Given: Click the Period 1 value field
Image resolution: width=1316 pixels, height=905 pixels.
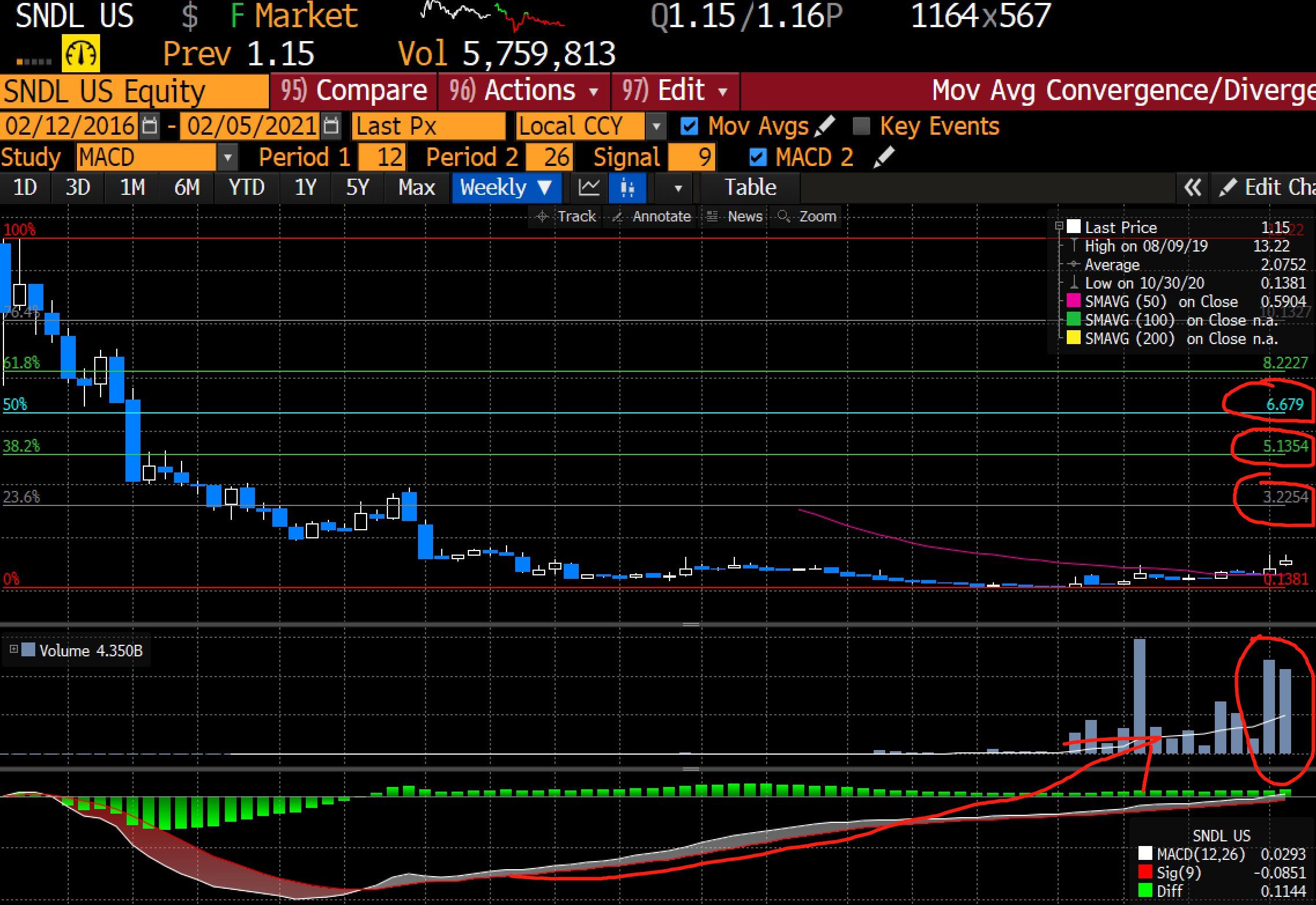Looking at the screenshot, I should click(x=383, y=157).
